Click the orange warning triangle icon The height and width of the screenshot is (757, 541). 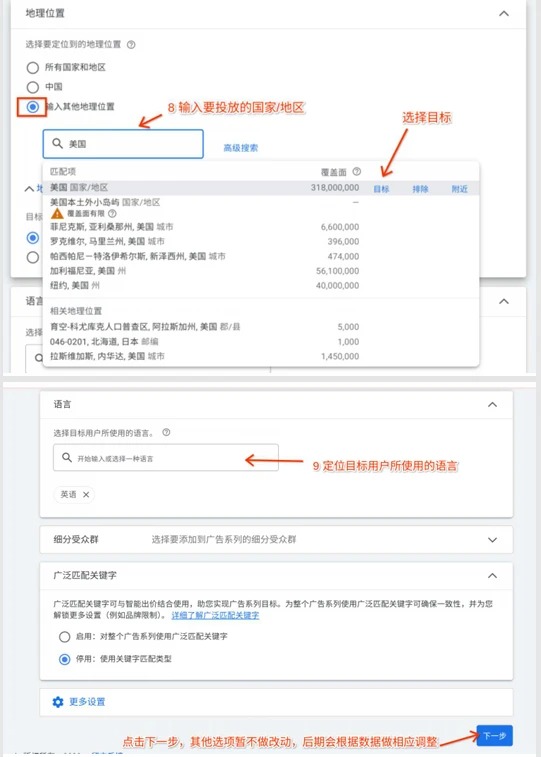(x=57, y=213)
